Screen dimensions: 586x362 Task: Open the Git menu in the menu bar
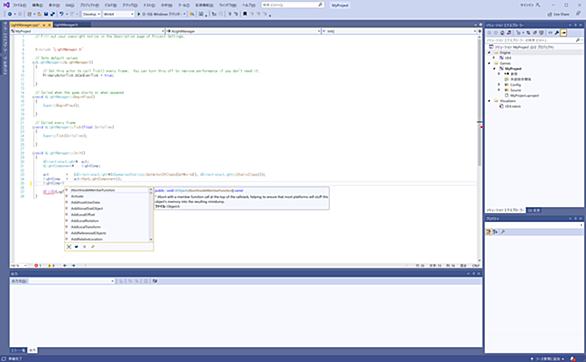tap(70, 5)
